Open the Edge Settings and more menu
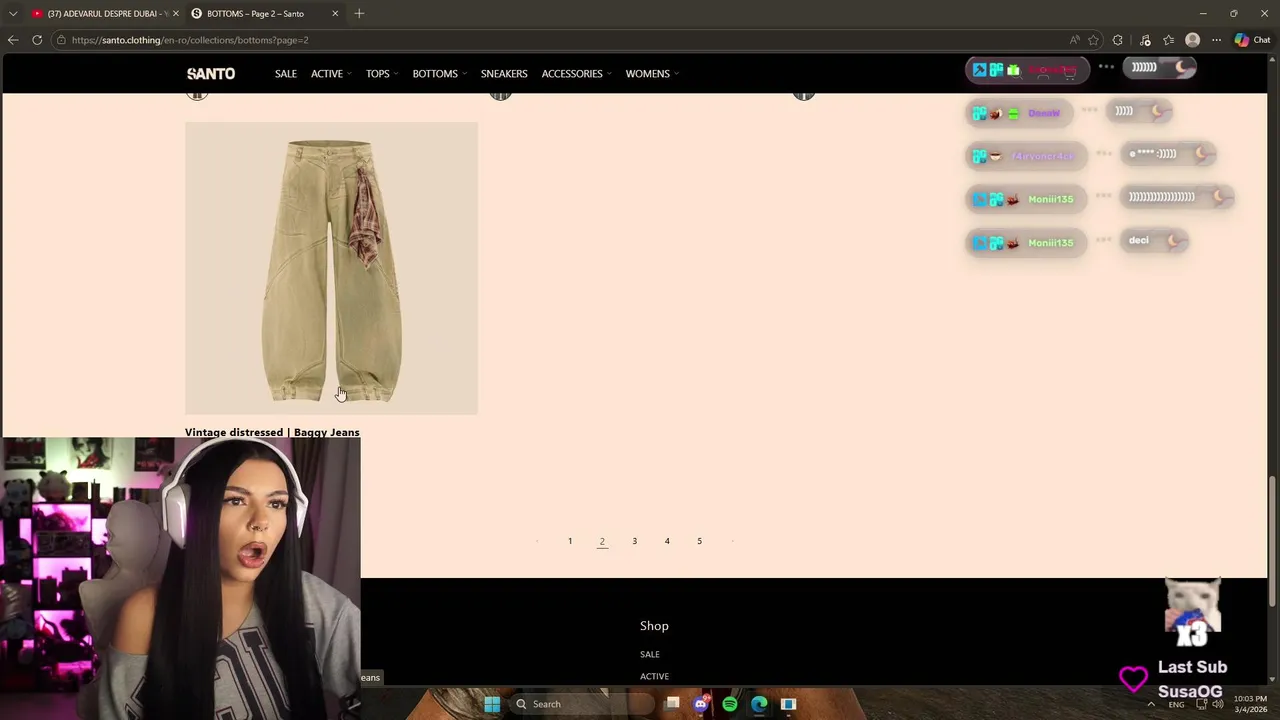This screenshot has width=1280, height=720. tap(1216, 40)
